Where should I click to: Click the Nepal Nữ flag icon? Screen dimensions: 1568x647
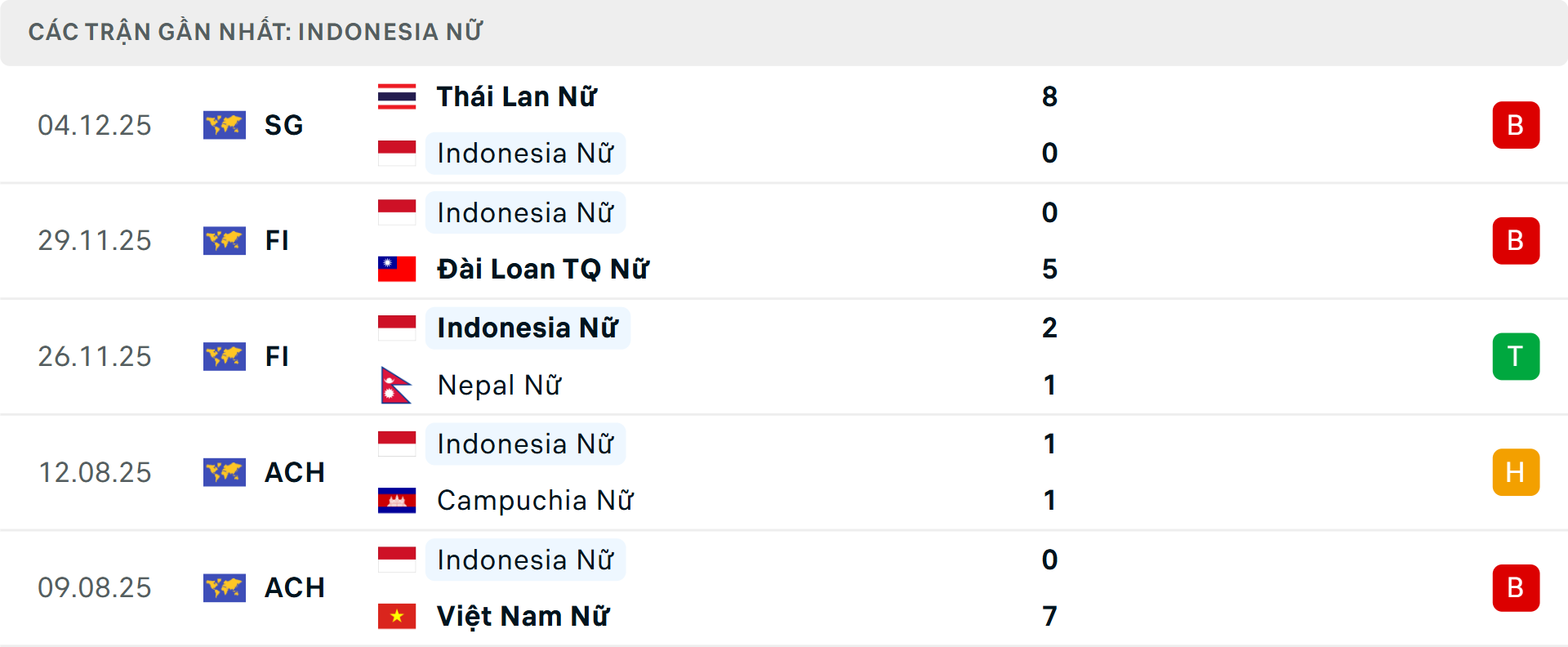pyautogui.click(x=396, y=385)
